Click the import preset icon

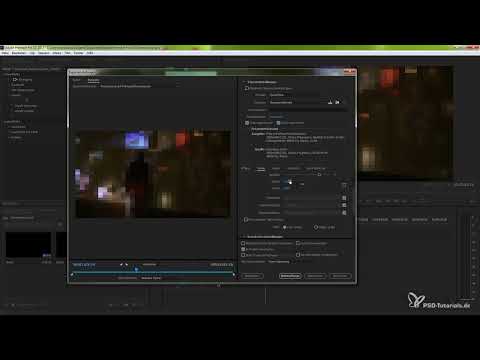[x=337, y=102]
